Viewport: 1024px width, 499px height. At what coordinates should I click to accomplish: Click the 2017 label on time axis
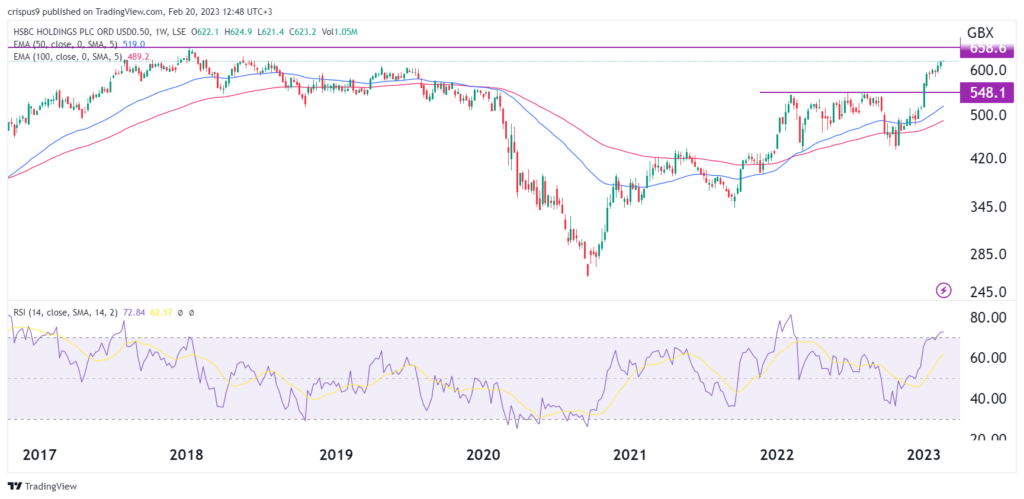[38, 454]
